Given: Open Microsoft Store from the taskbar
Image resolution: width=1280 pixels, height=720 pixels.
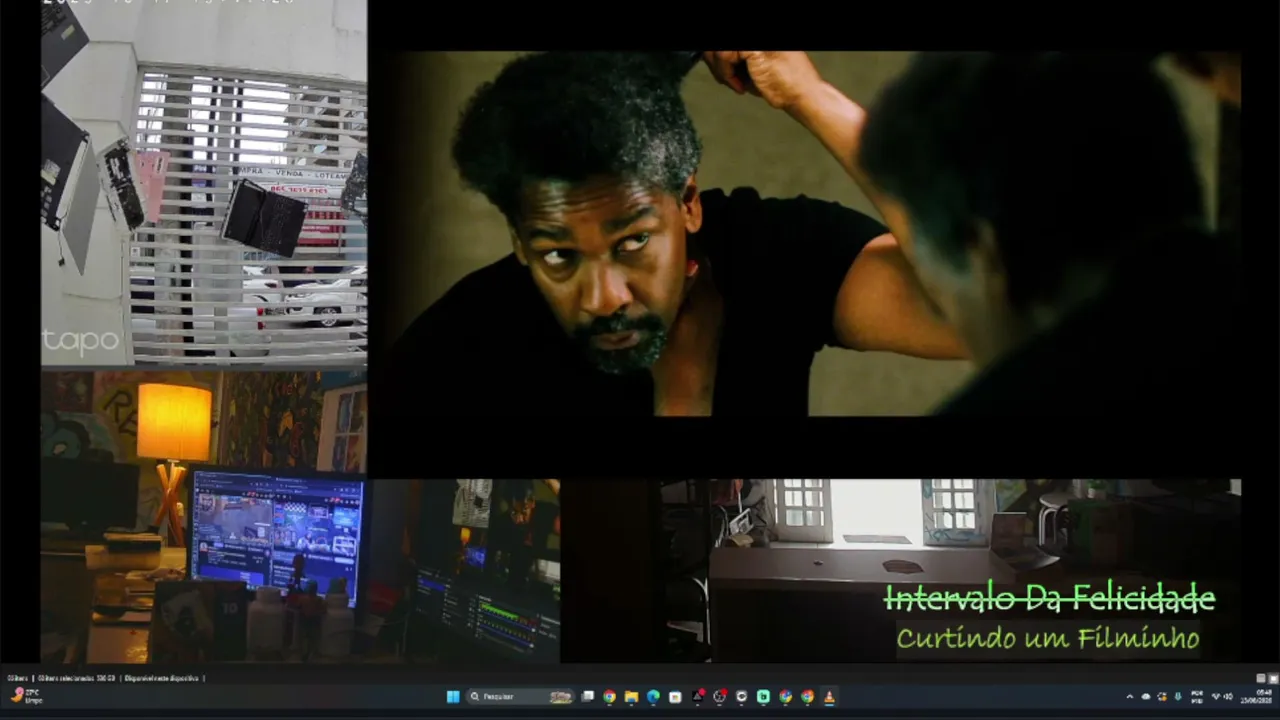Looking at the screenshot, I should point(675,697).
